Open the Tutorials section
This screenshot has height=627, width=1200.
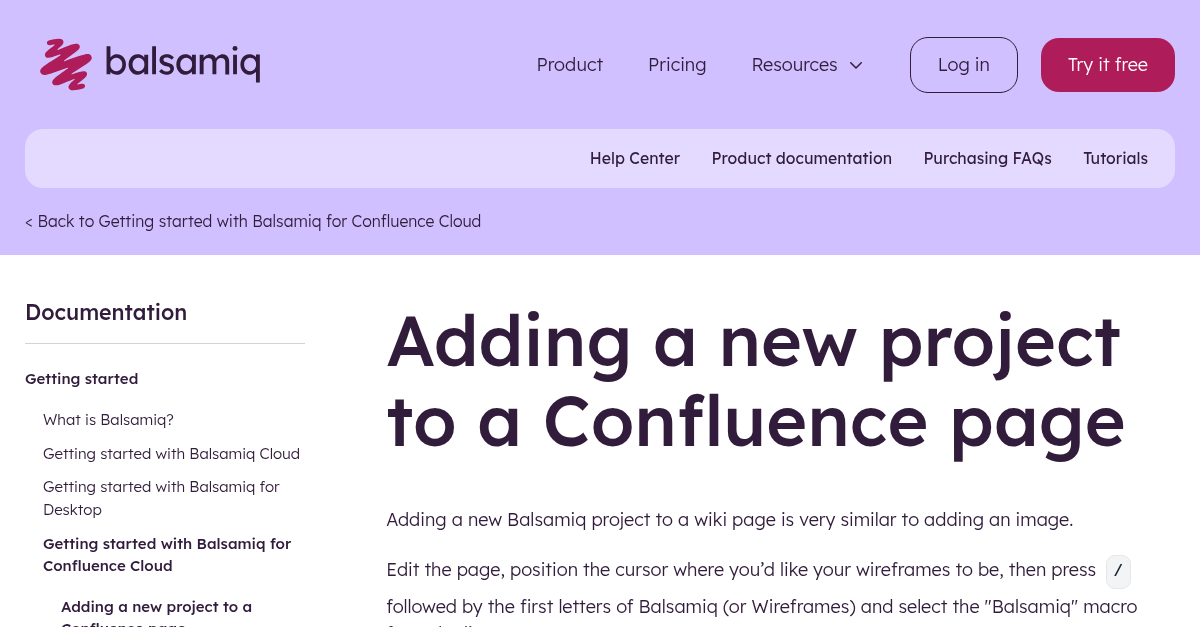coord(1115,158)
